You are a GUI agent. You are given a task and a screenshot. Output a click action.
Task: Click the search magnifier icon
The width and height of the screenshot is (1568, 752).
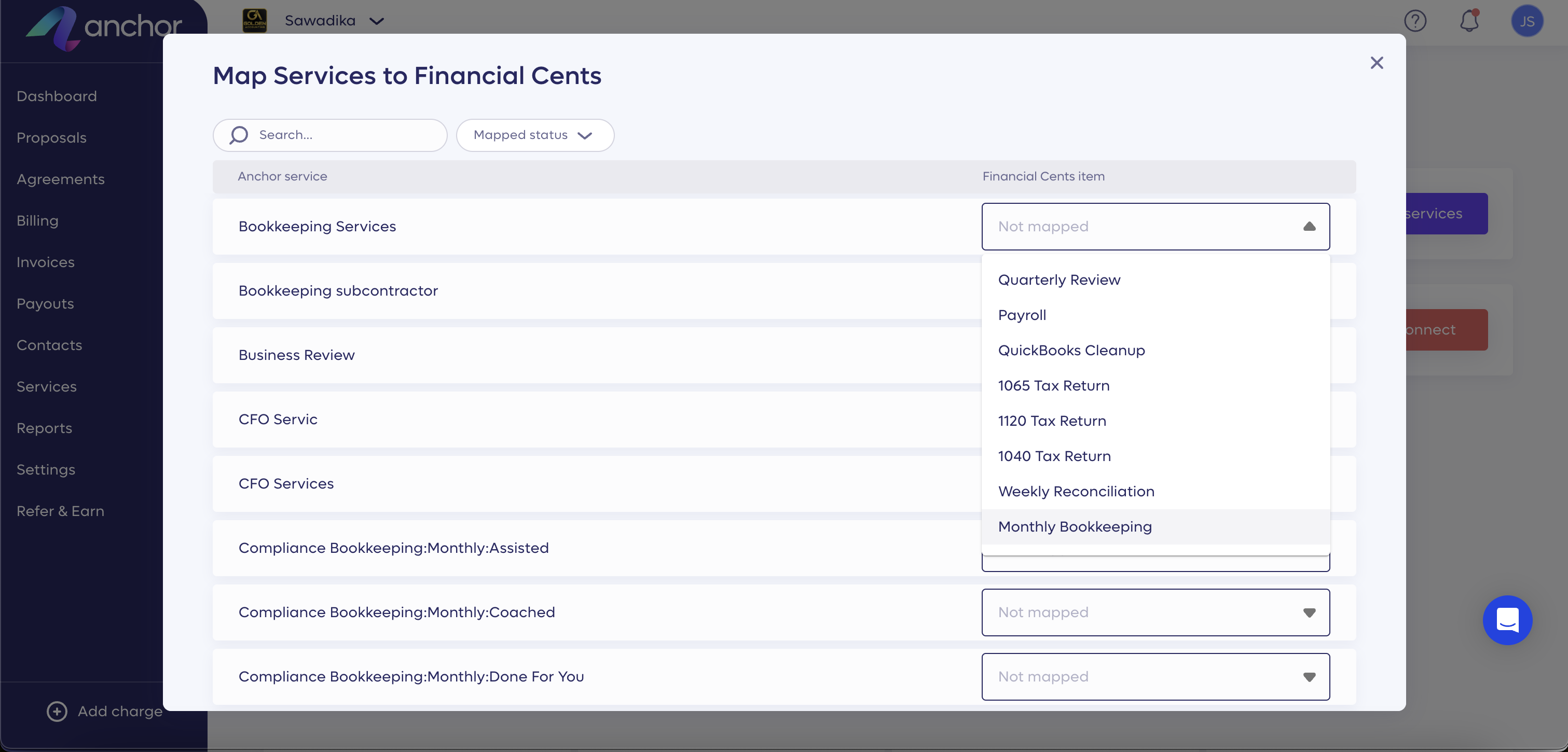(239, 135)
